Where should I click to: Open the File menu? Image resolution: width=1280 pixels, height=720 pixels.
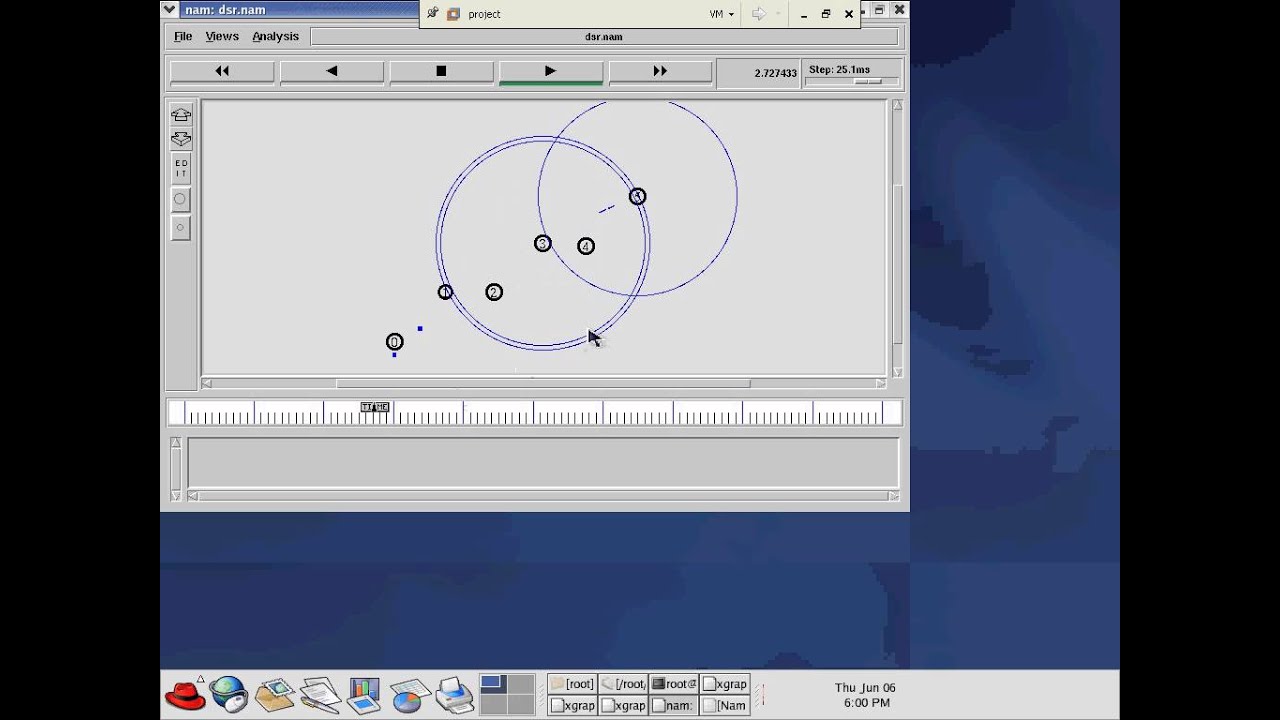tap(183, 36)
